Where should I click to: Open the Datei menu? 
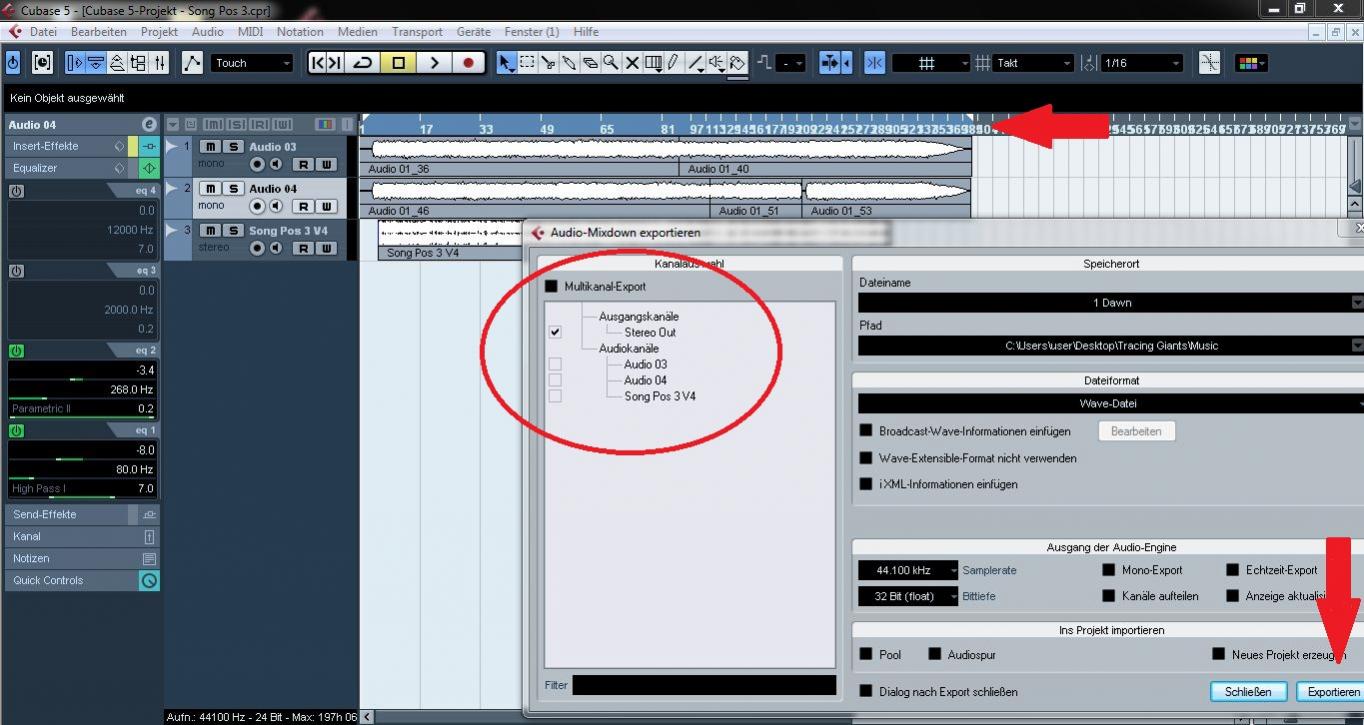[x=43, y=32]
